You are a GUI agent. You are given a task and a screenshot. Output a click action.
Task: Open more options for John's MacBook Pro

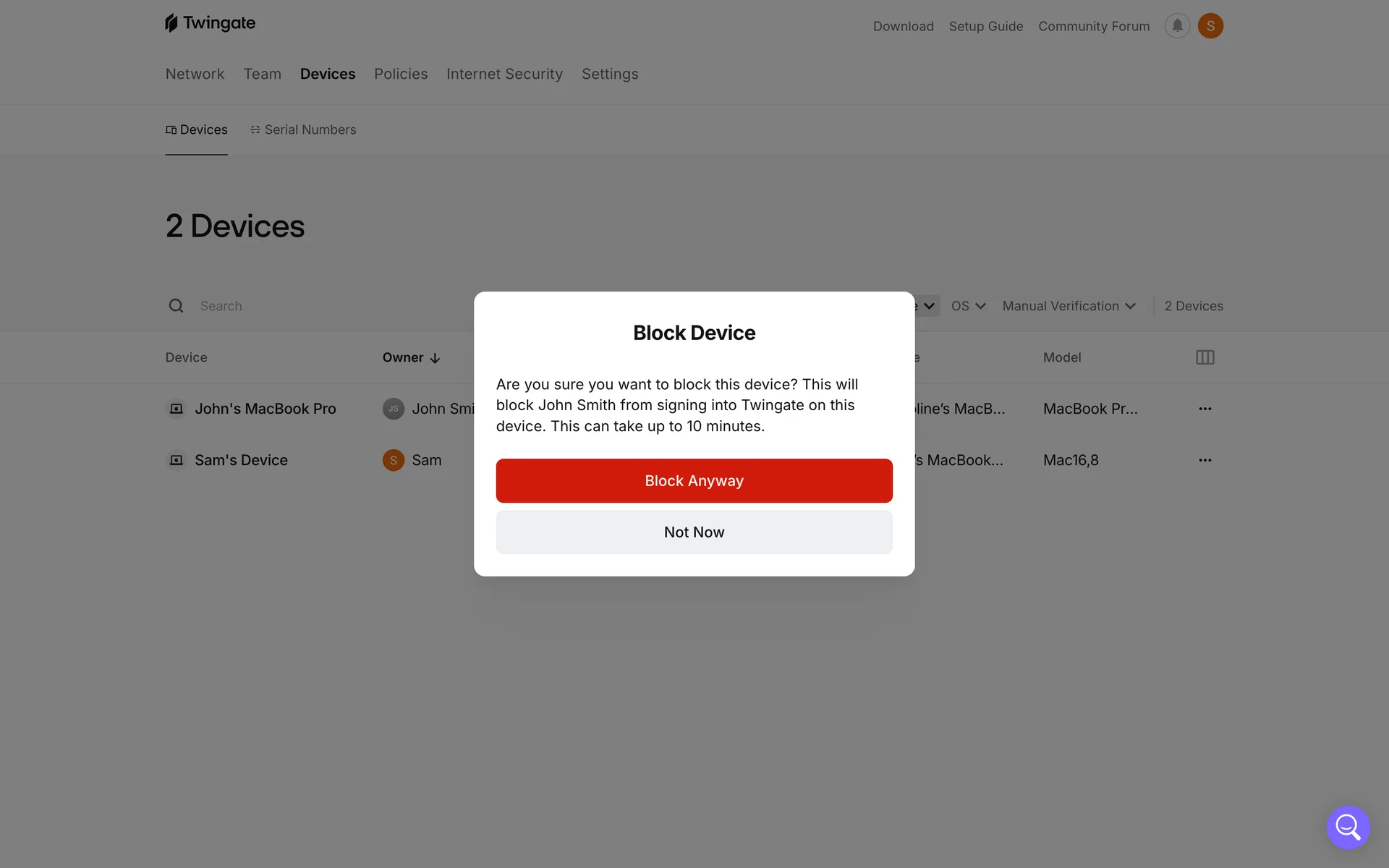pyautogui.click(x=1205, y=409)
